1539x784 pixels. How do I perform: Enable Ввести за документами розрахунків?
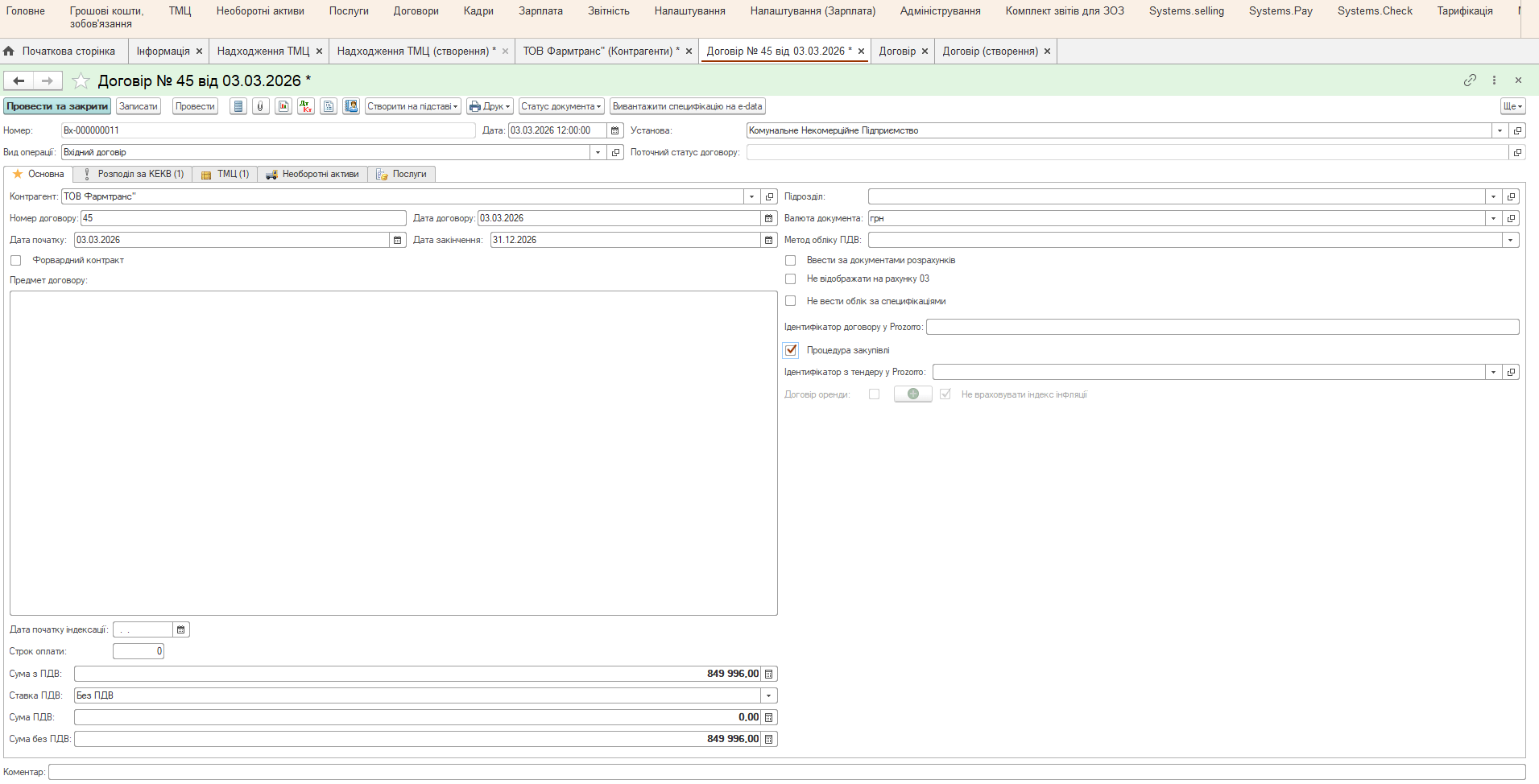791,261
